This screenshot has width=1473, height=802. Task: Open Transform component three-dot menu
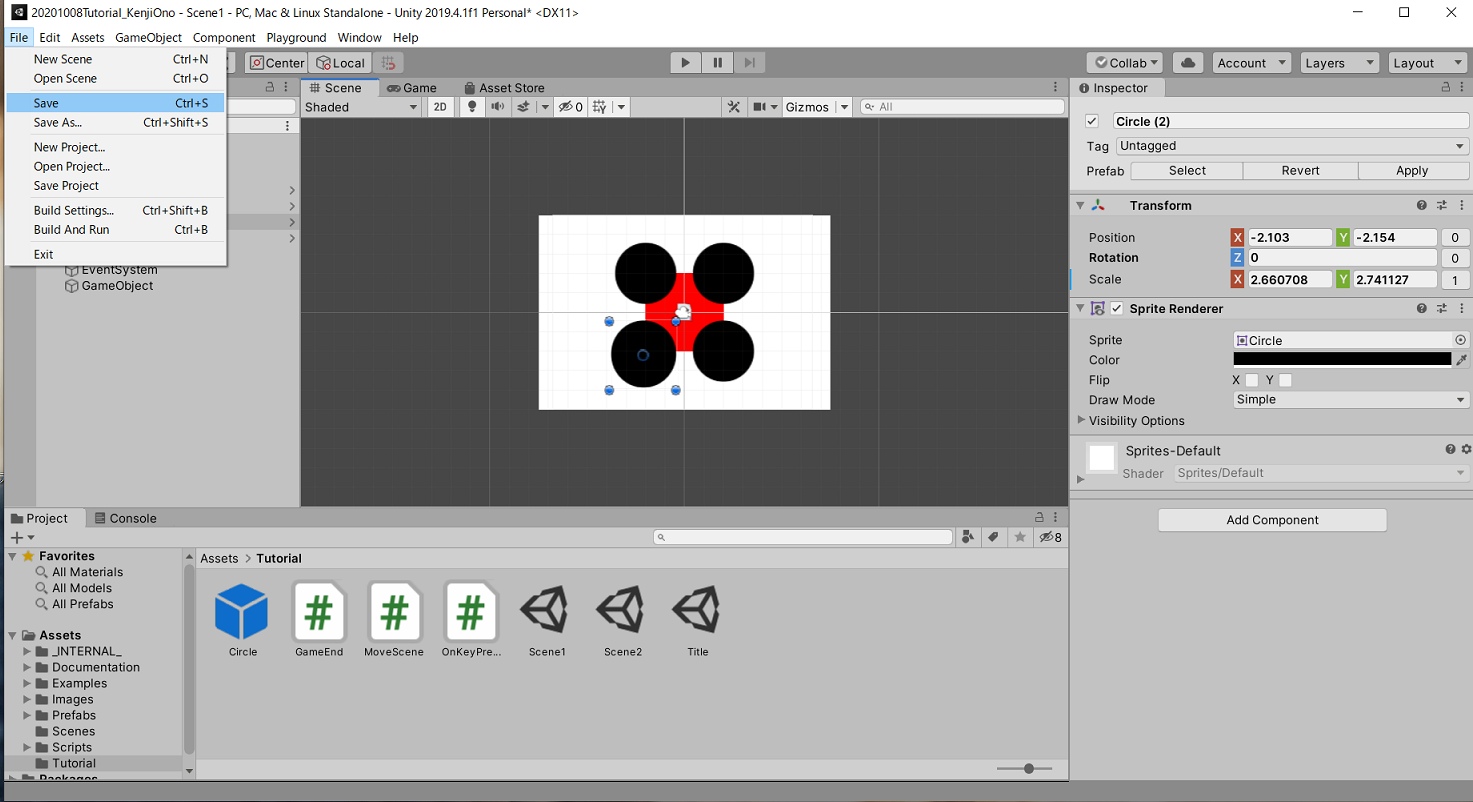click(1460, 205)
